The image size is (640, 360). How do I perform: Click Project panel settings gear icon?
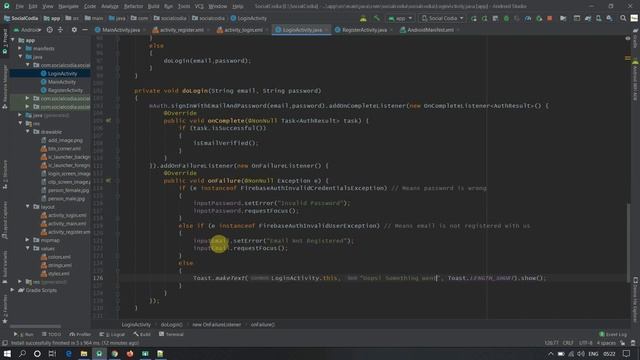coord(74,30)
